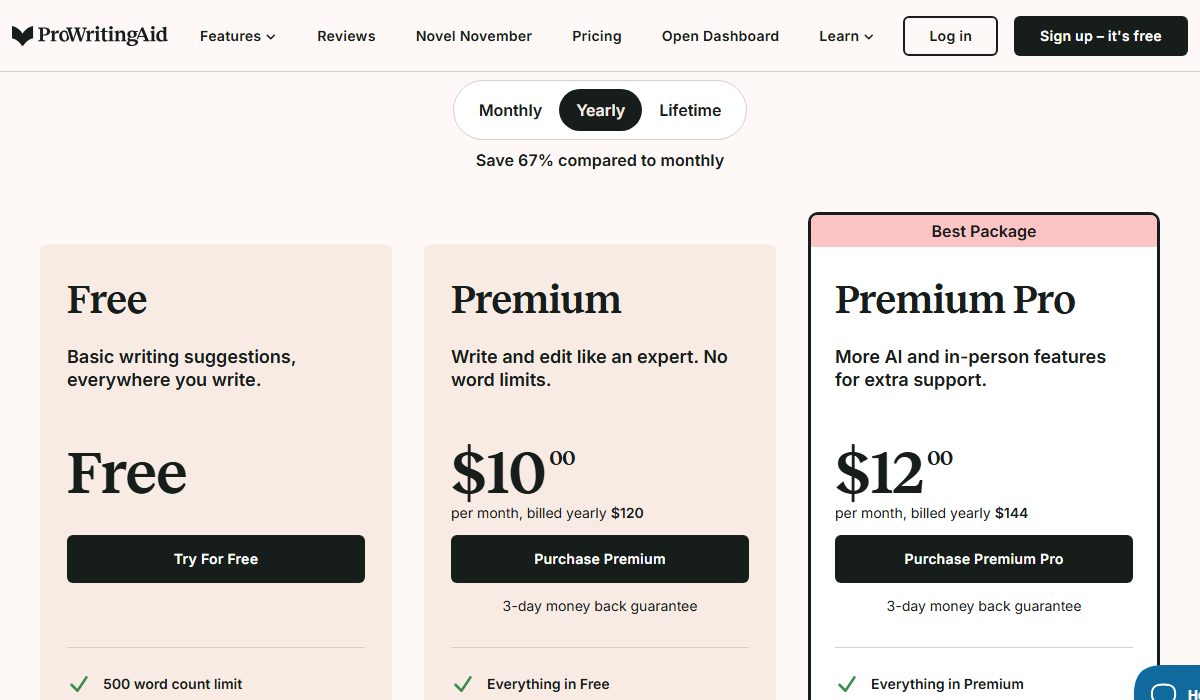Select the Yearly billing option
Viewport: 1200px width, 700px height.
600,110
